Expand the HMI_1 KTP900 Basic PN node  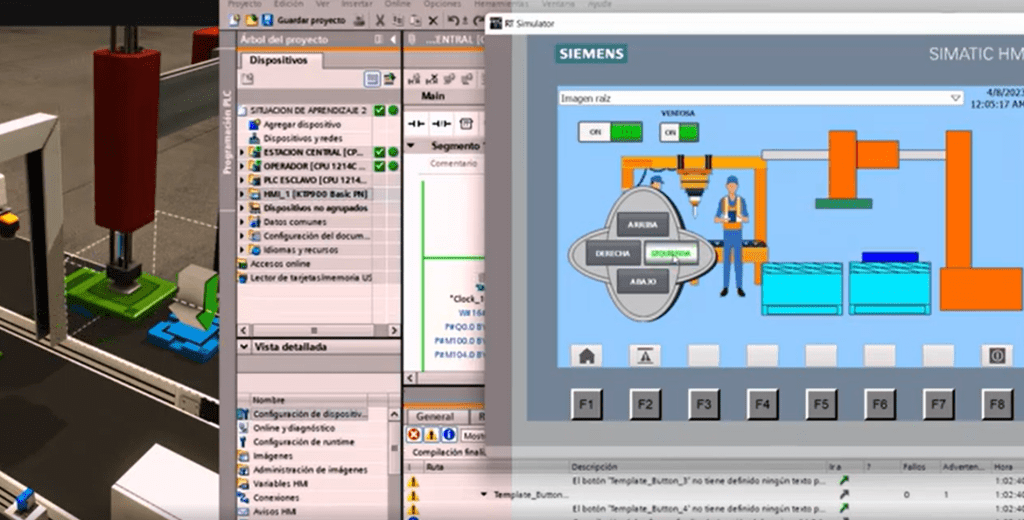point(243,193)
